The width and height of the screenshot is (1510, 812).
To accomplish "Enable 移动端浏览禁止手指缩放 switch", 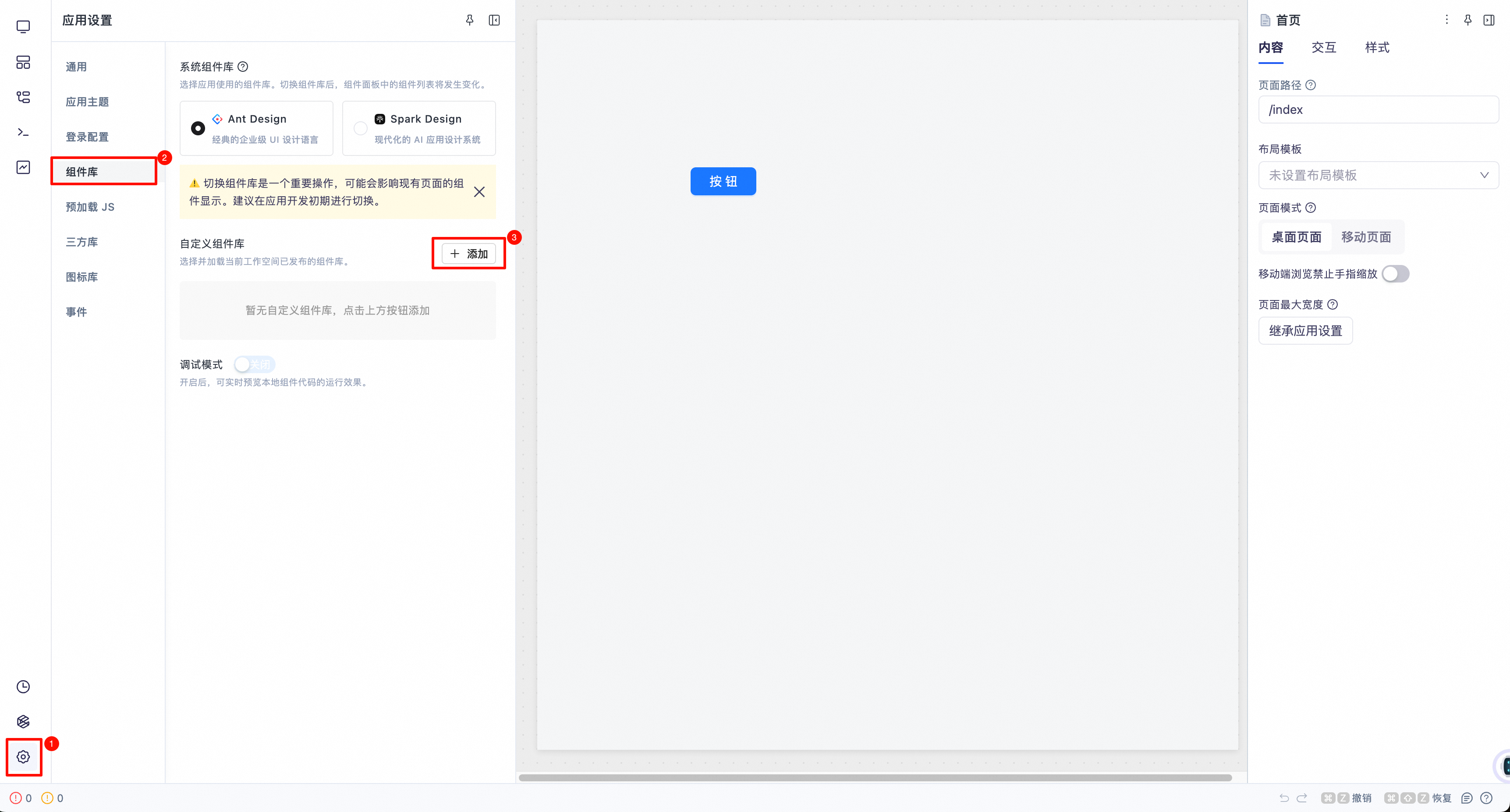I will click(1395, 274).
